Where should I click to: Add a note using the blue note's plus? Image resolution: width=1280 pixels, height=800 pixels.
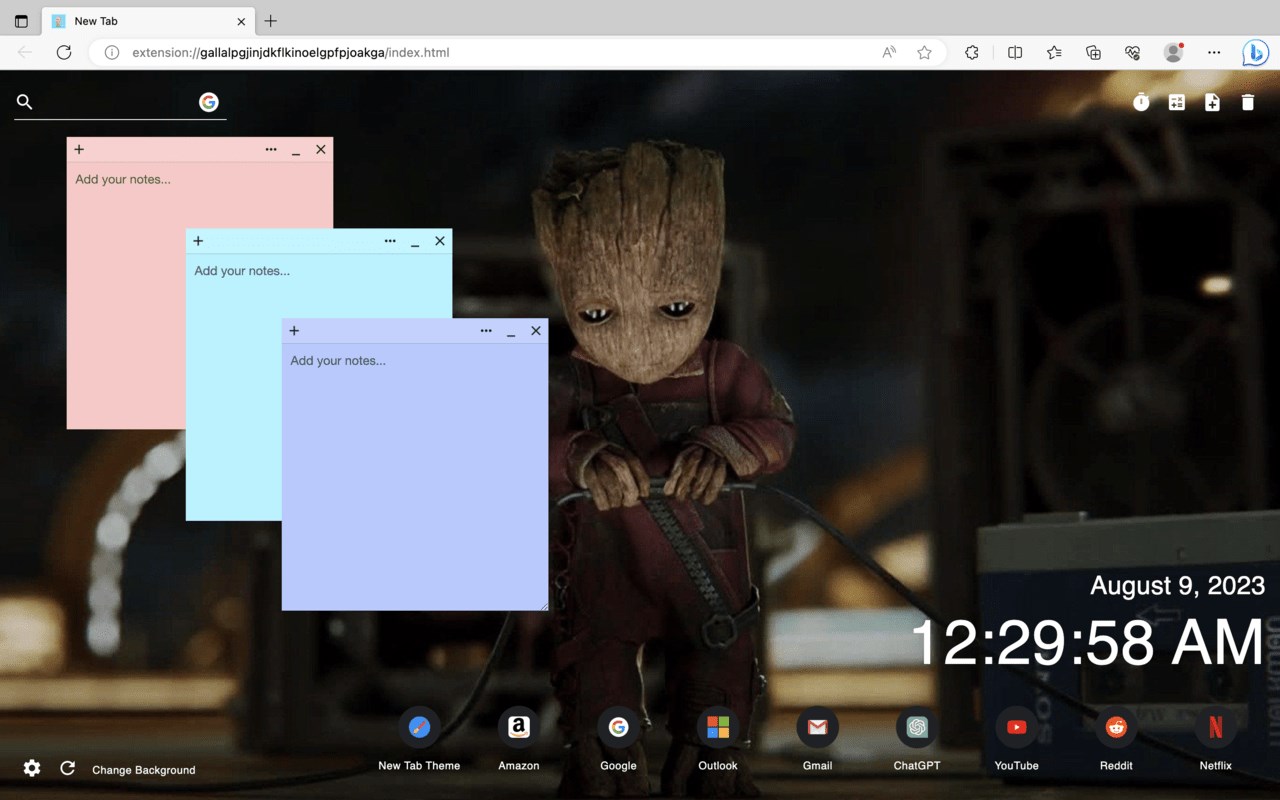[x=198, y=241]
